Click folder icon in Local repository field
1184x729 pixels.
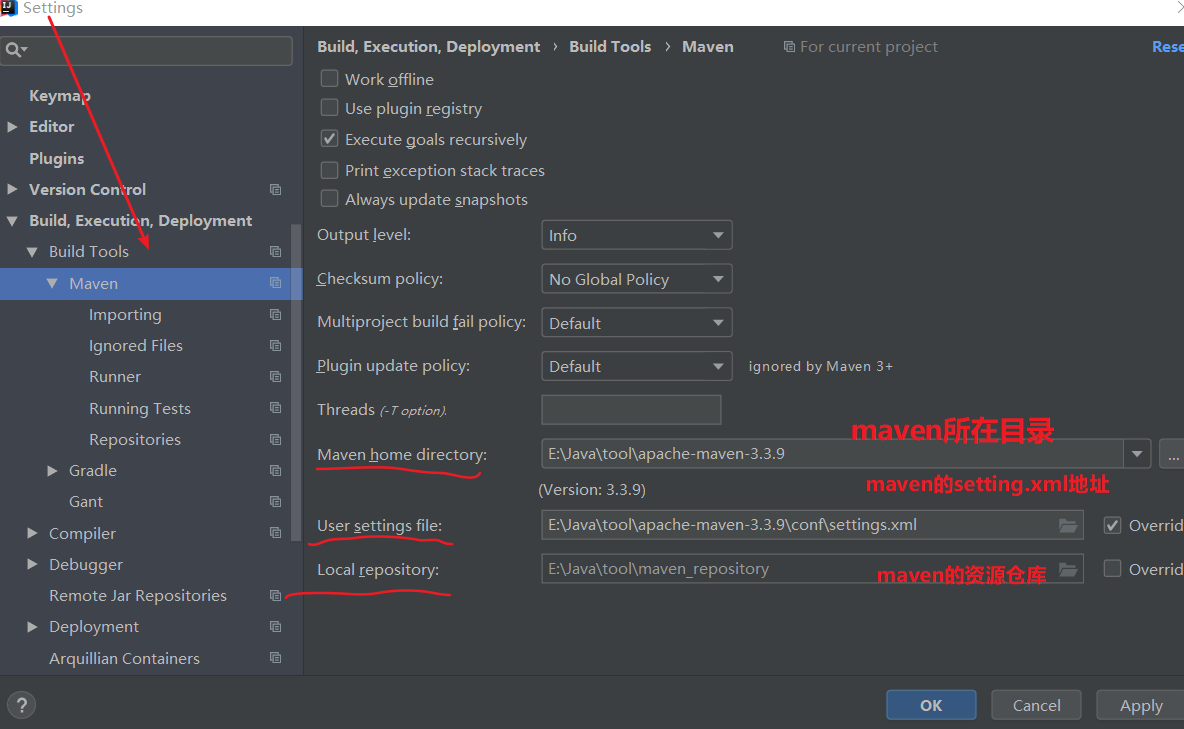pyautogui.click(x=1068, y=569)
